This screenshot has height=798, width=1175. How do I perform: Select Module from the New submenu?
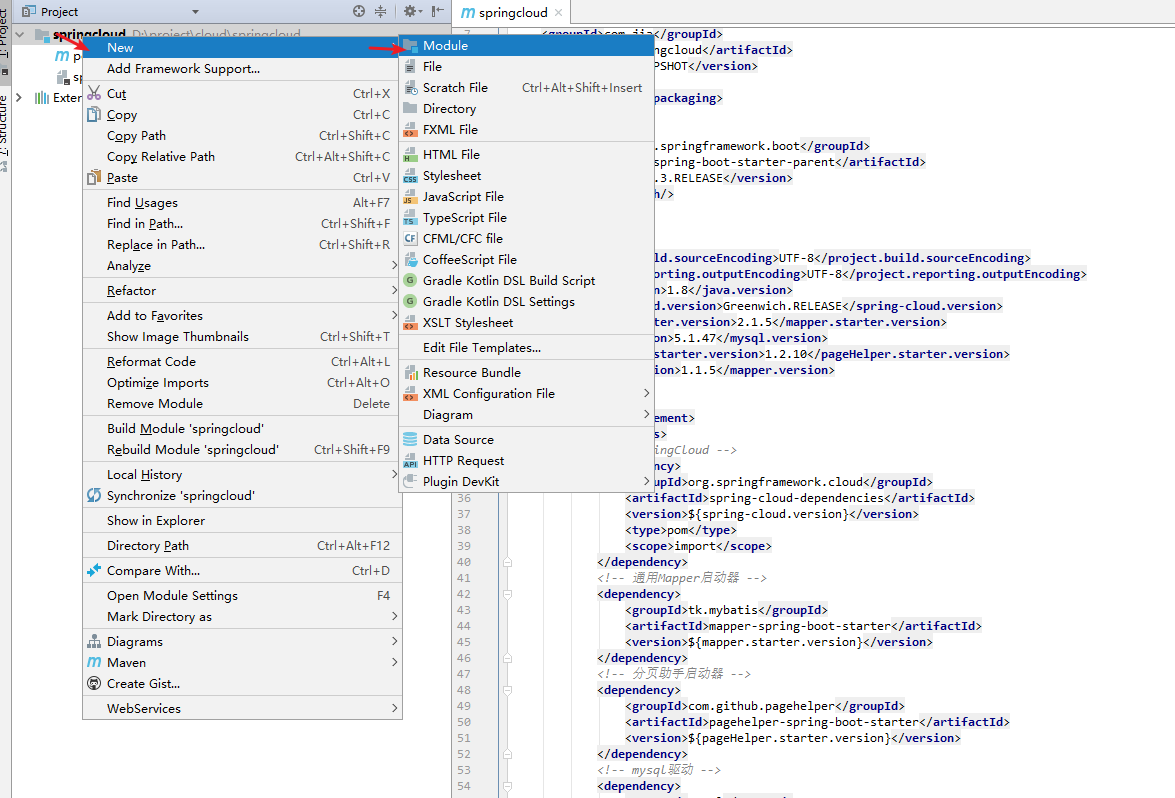[x=445, y=45]
